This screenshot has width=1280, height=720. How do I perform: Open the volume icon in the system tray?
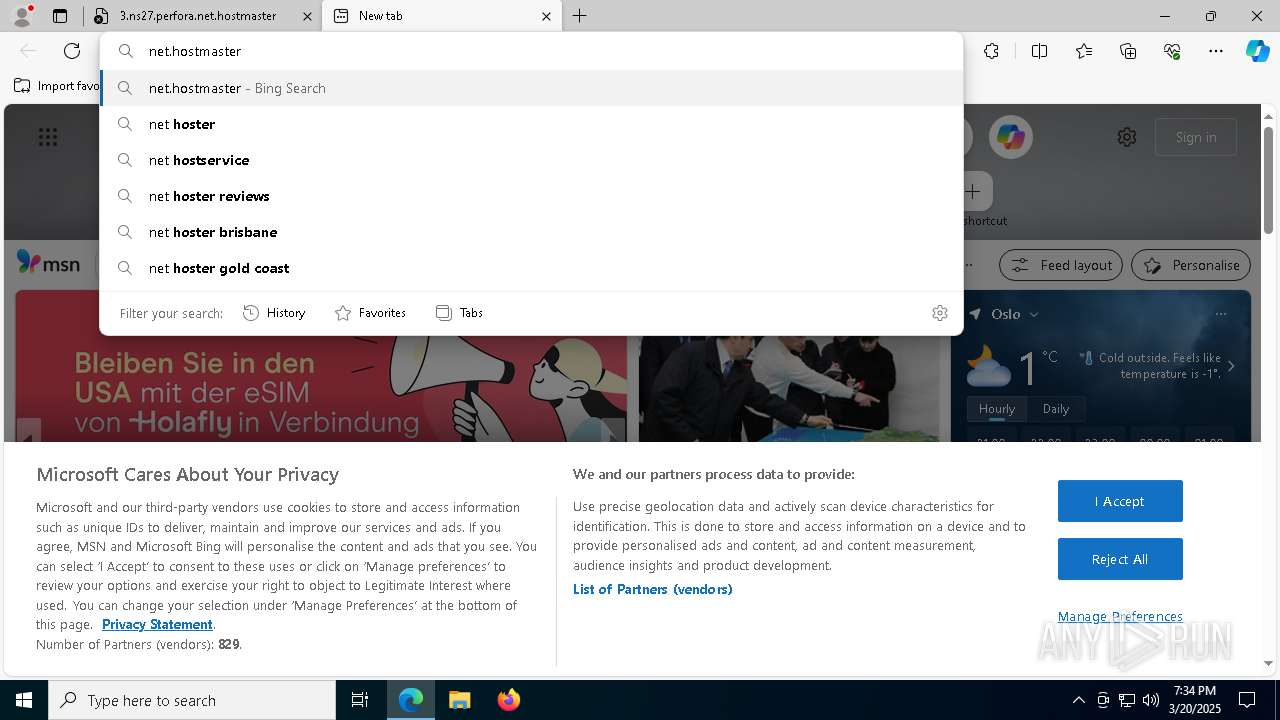tap(1150, 700)
